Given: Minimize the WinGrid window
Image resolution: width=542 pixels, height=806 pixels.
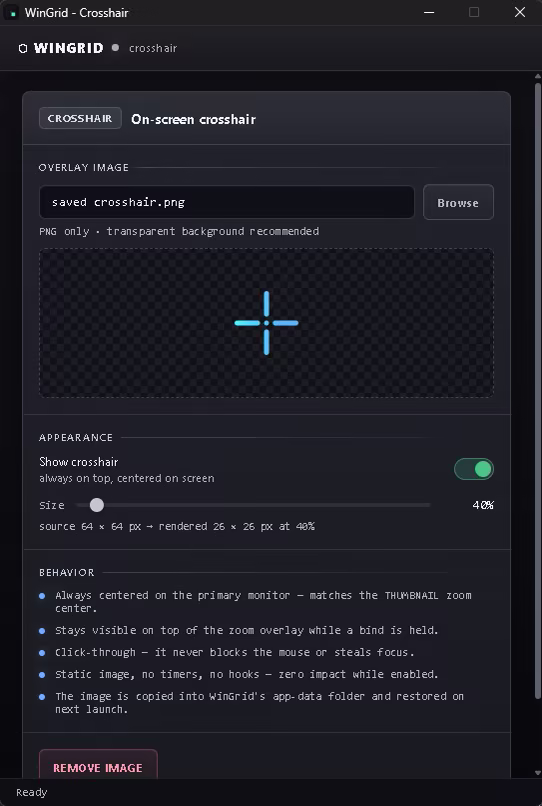Looking at the screenshot, I should coord(429,12).
